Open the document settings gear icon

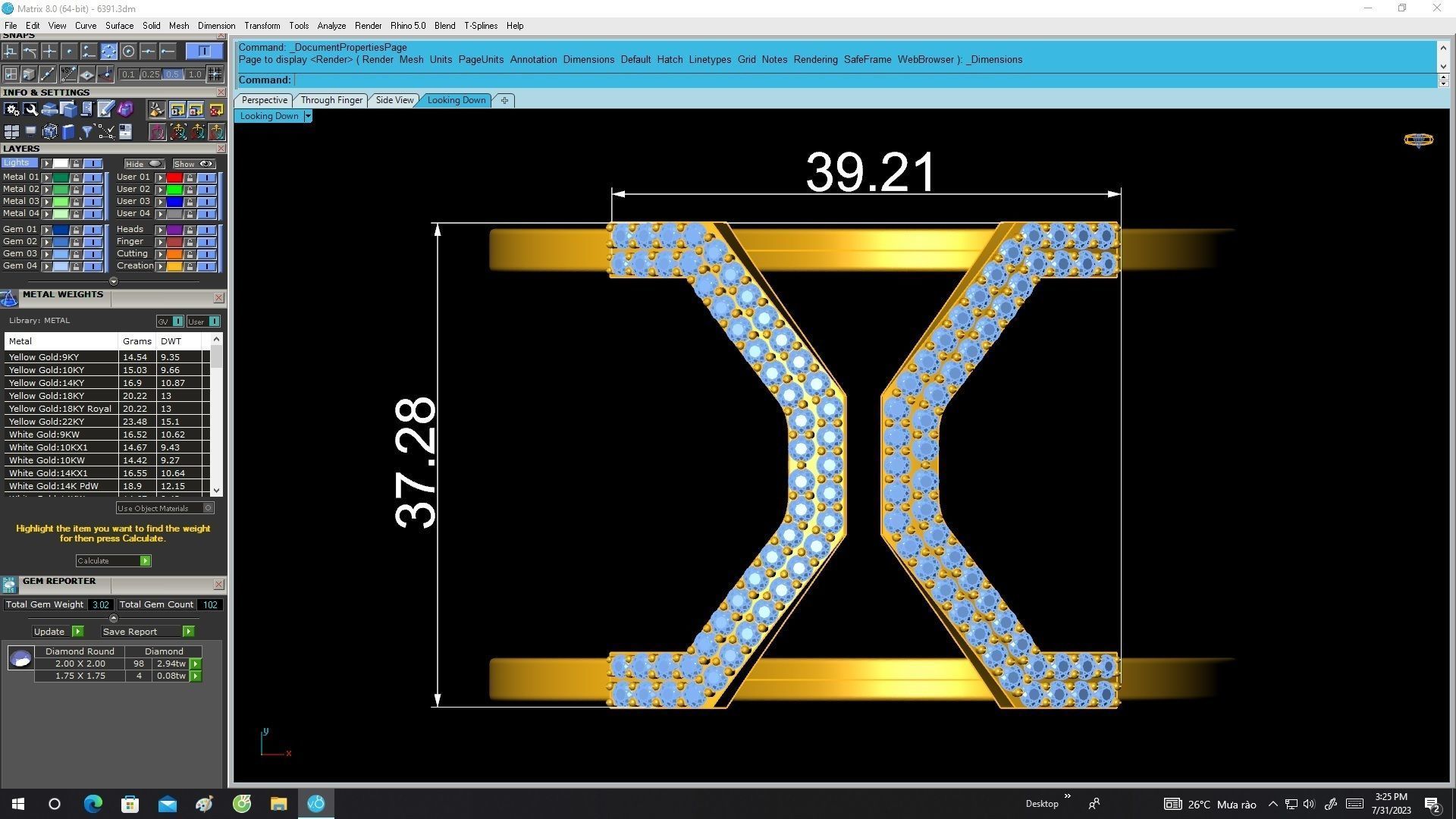[11, 110]
